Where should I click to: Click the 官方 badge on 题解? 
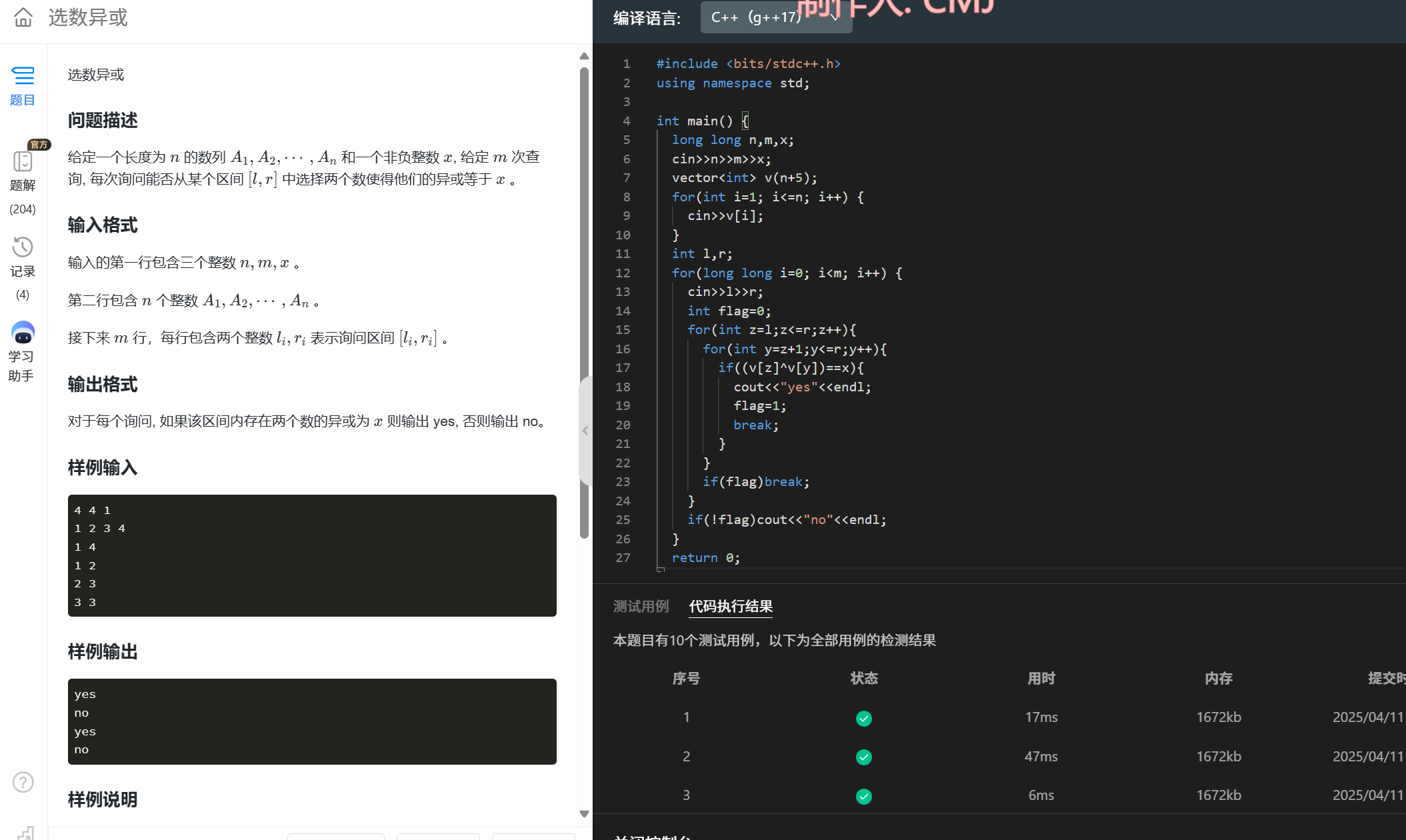tap(39, 145)
